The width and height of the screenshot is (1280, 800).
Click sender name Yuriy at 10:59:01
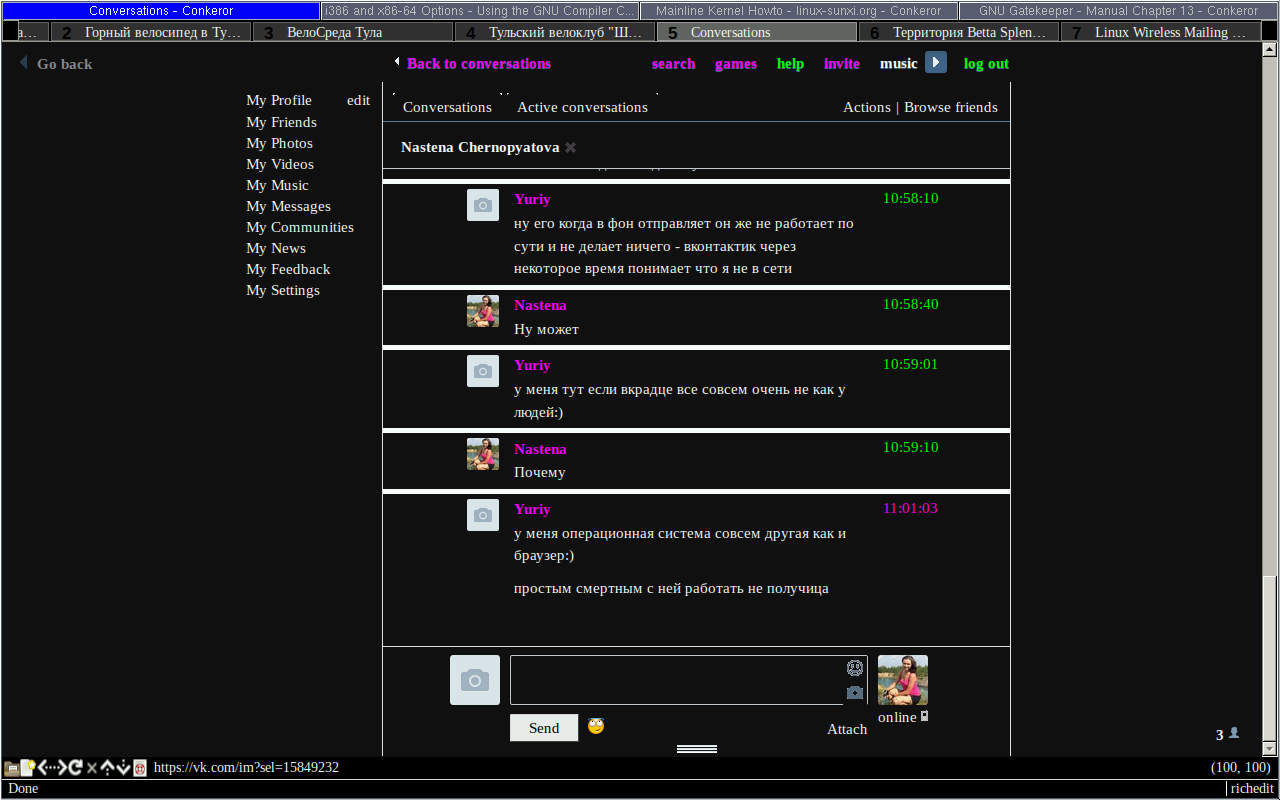point(532,365)
